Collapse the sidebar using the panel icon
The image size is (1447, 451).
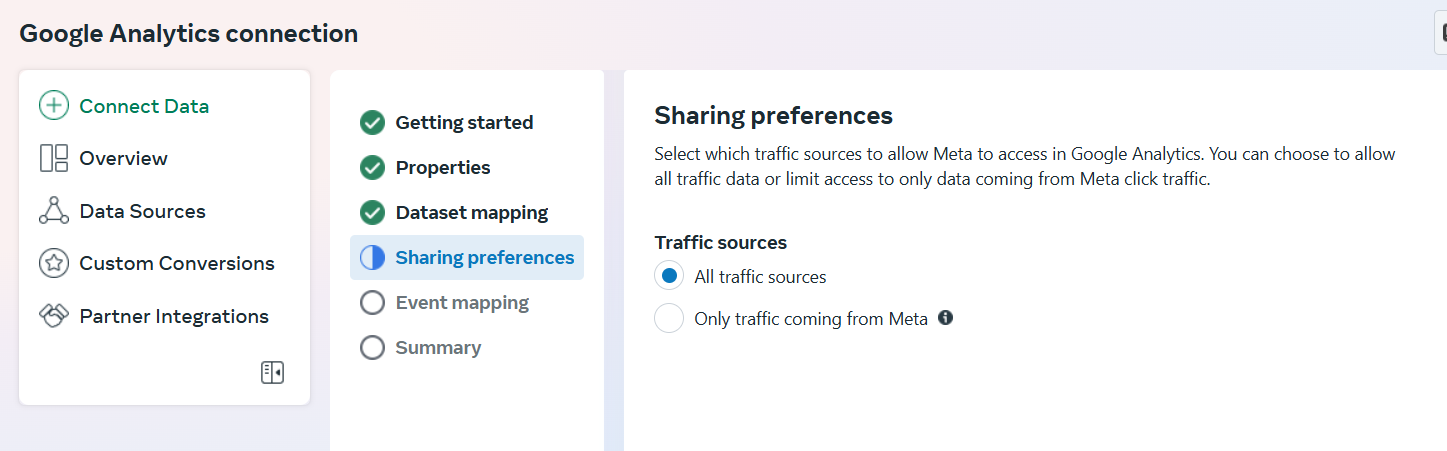(272, 373)
